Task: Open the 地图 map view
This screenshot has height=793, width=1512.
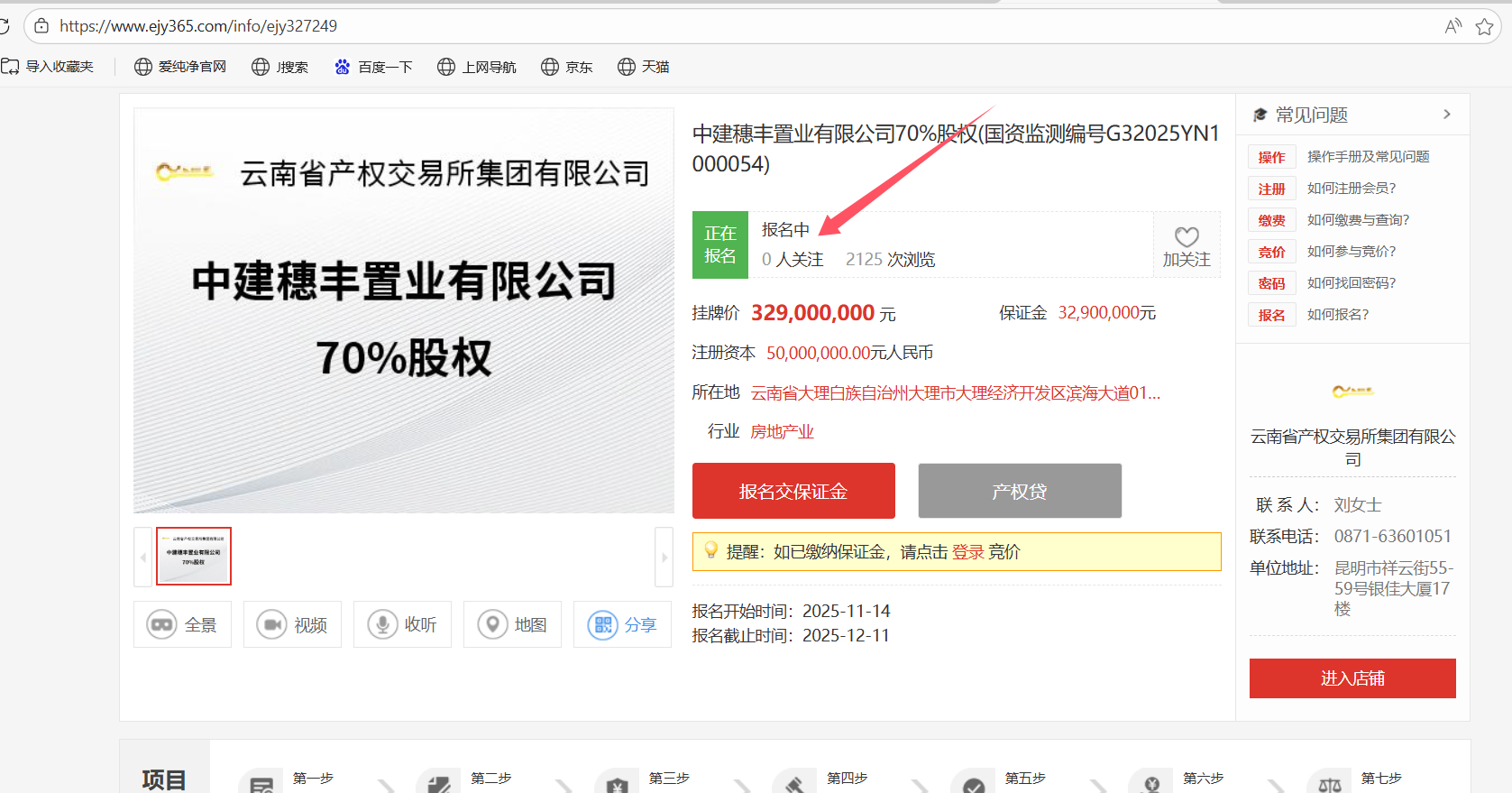Action: 513,624
